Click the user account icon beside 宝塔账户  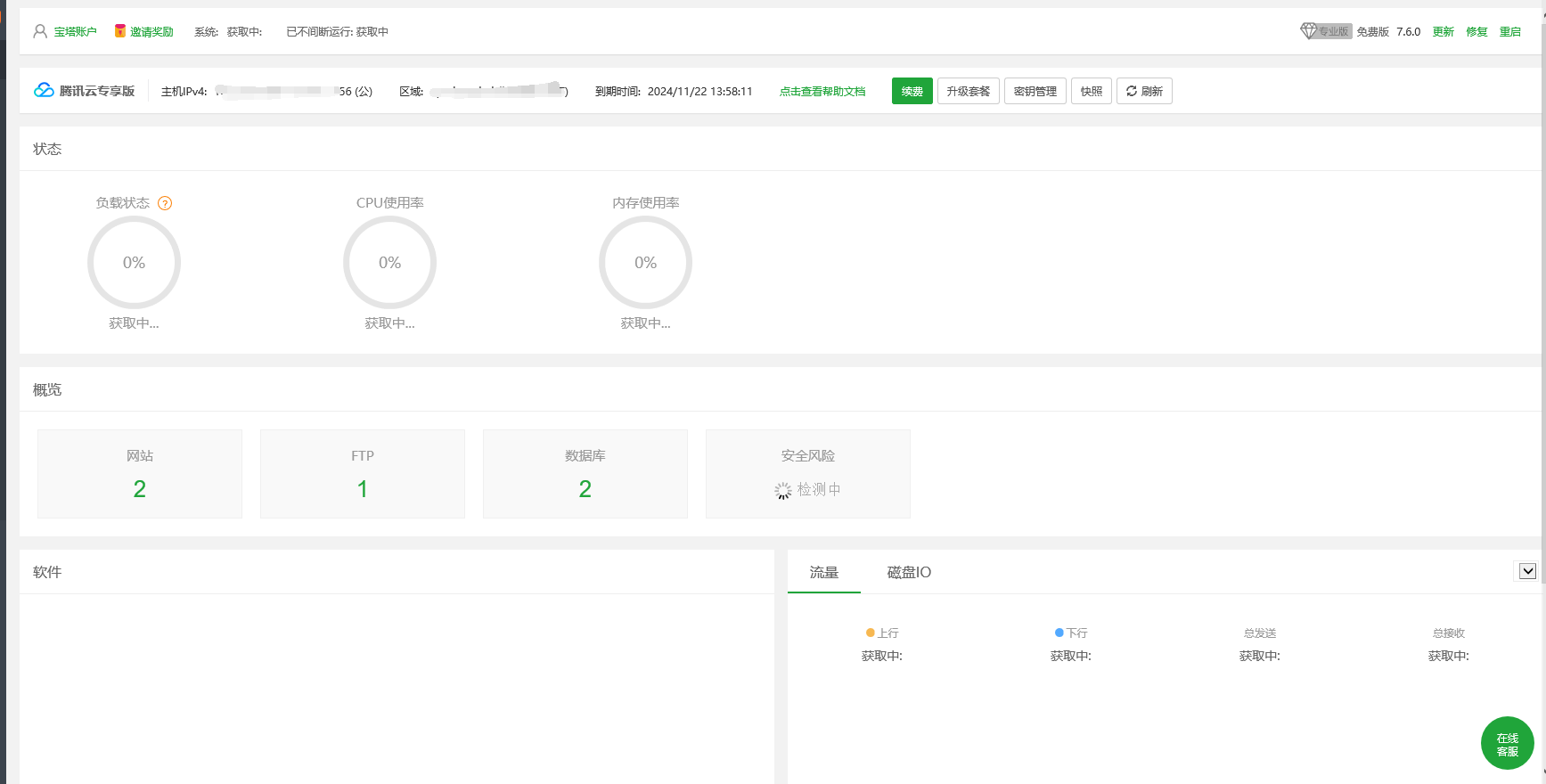[x=40, y=31]
